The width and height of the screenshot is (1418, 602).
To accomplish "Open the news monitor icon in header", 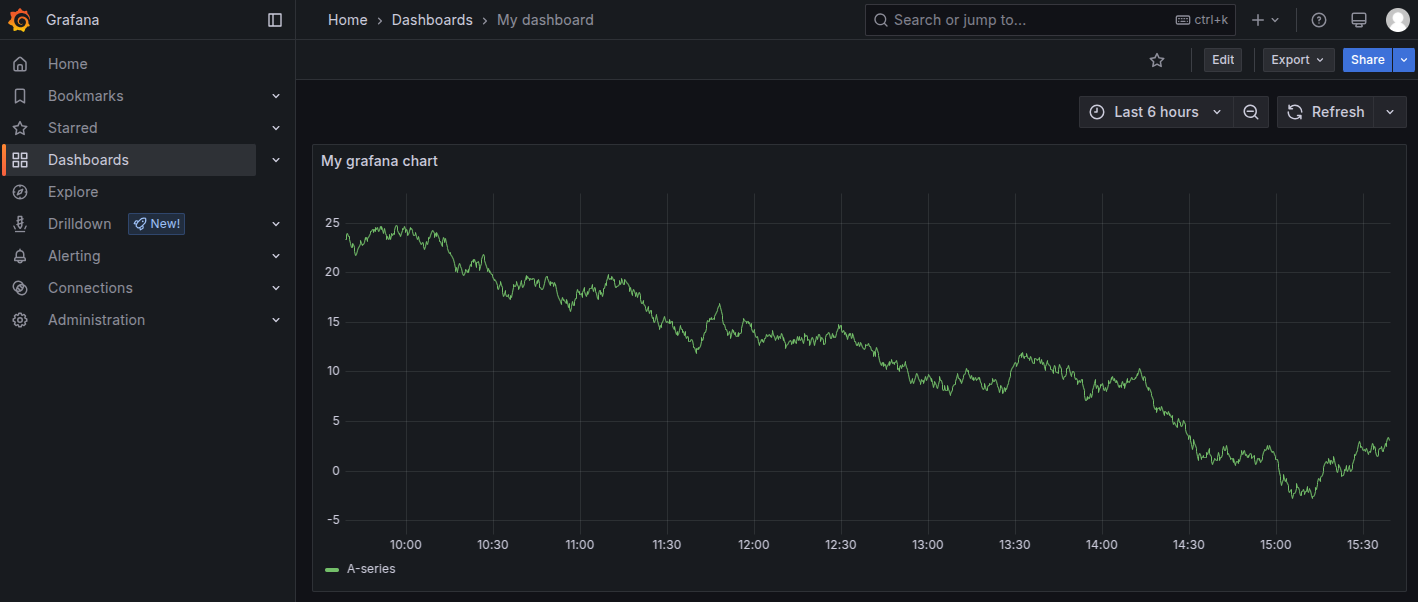I will pos(1358,20).
